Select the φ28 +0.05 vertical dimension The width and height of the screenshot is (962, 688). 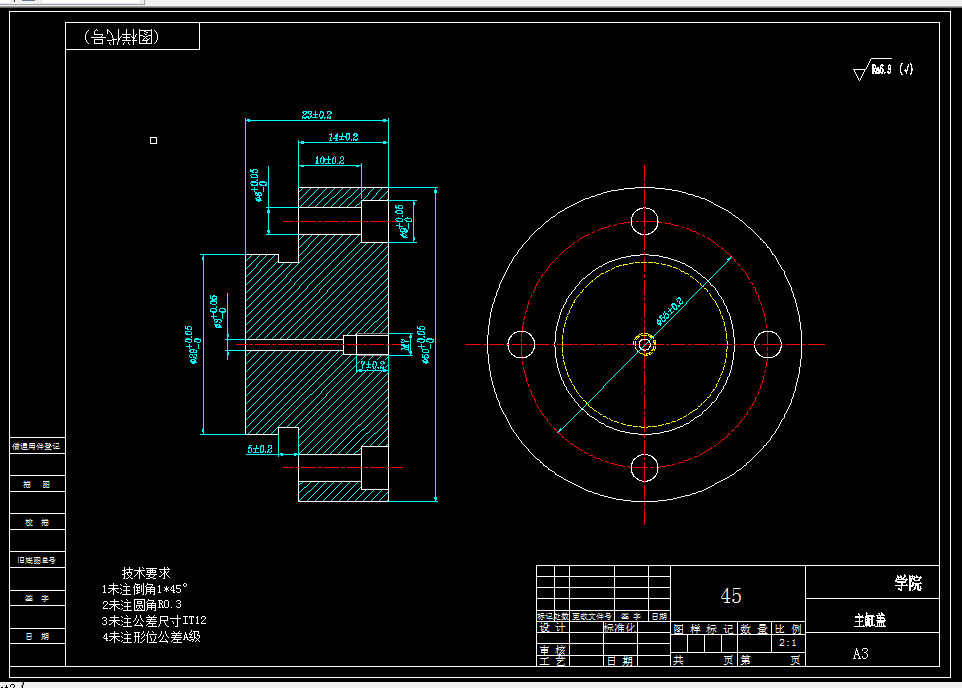coord(191,345)
